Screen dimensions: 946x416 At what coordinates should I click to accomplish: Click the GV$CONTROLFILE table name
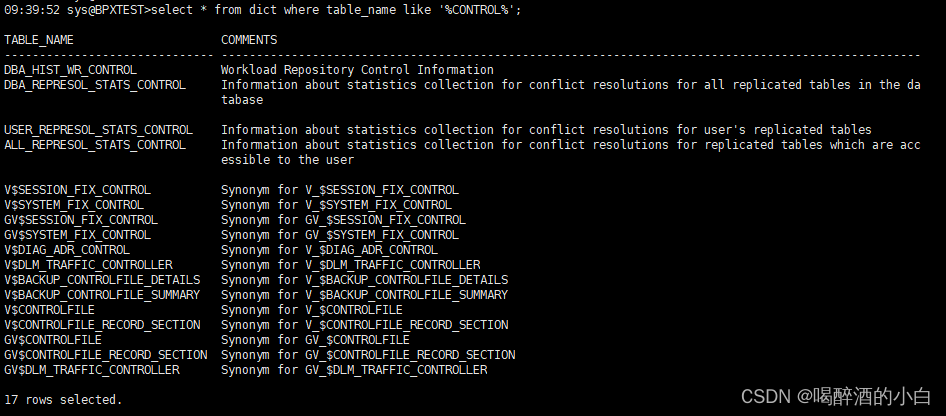pos(53,340)
